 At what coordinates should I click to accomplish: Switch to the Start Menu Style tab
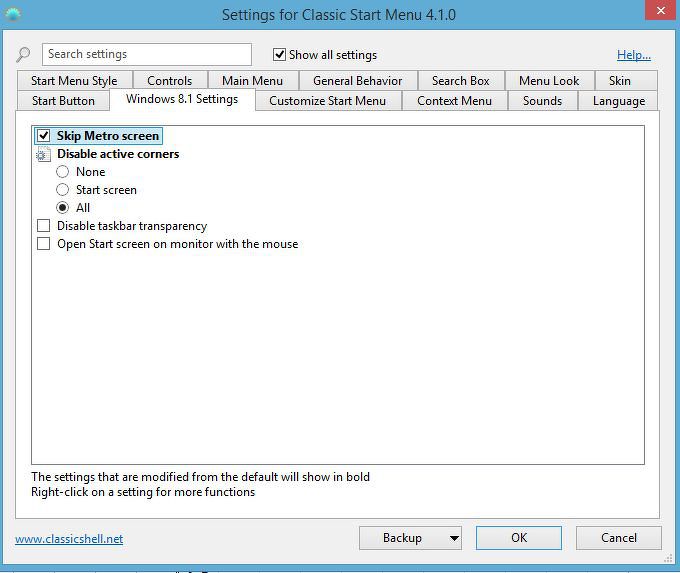74,81
